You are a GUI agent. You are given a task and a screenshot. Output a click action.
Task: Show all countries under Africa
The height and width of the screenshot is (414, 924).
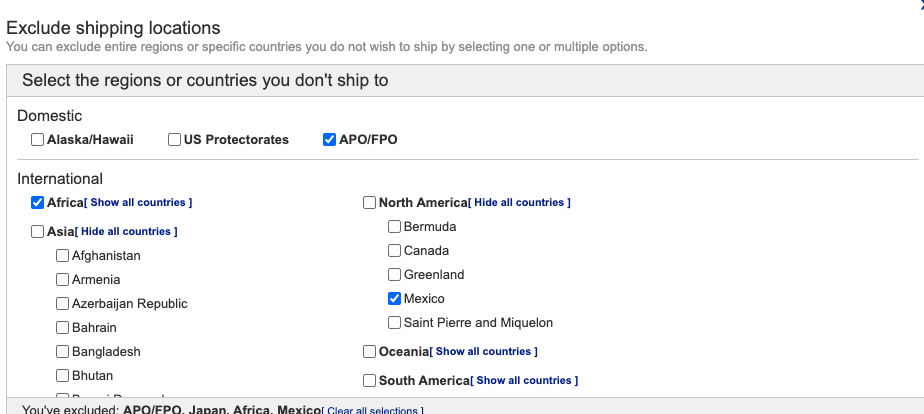click(138, 203)
